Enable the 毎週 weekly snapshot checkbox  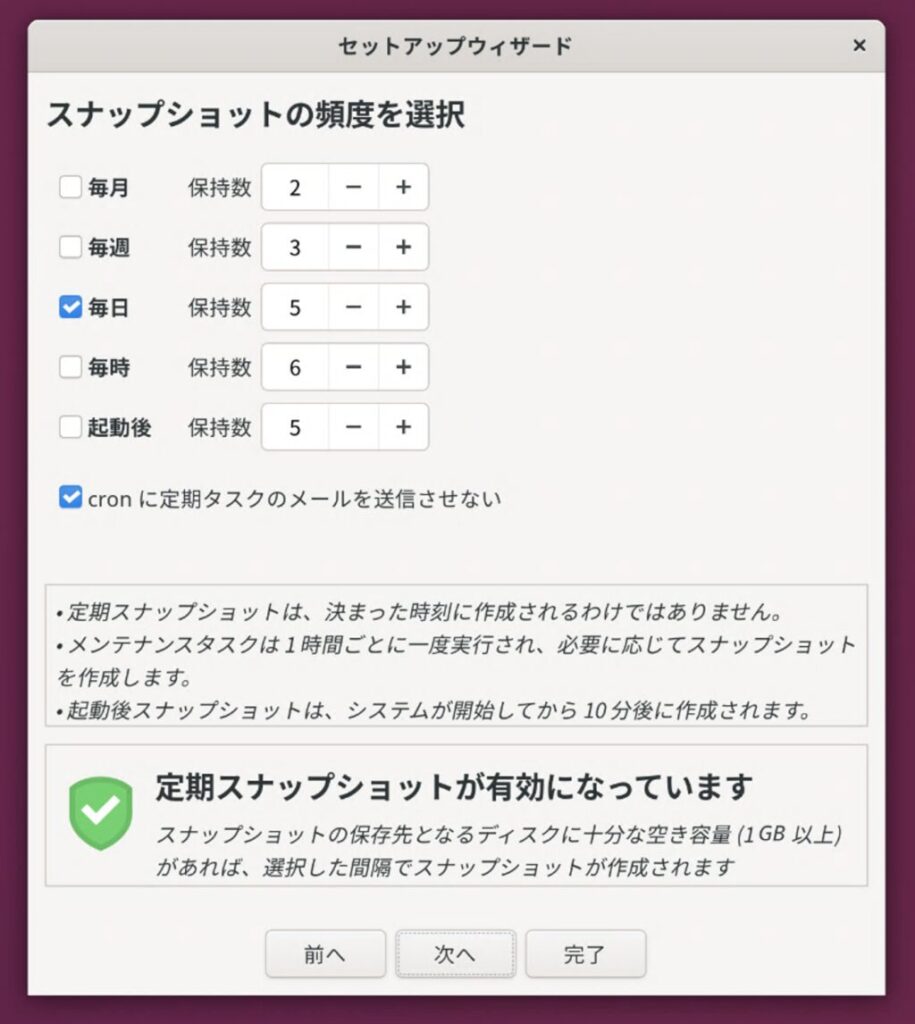point(70,247)
